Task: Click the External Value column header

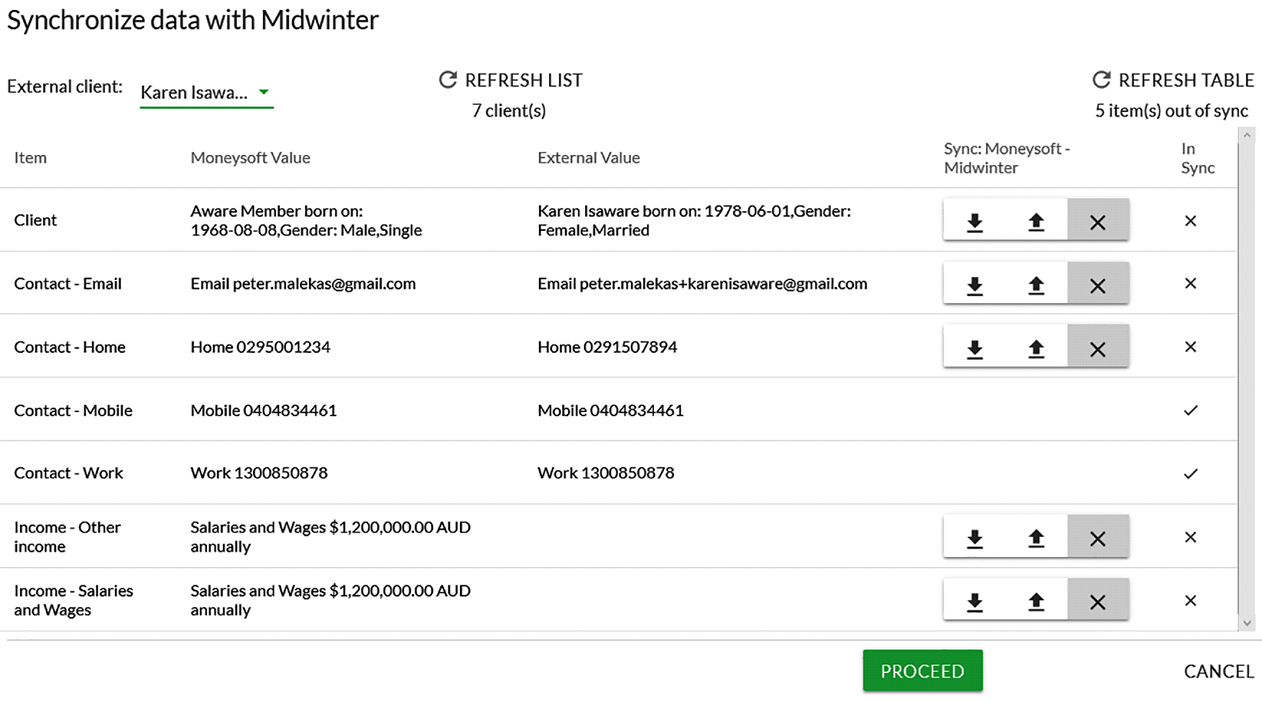Action: tap(588, 158)
